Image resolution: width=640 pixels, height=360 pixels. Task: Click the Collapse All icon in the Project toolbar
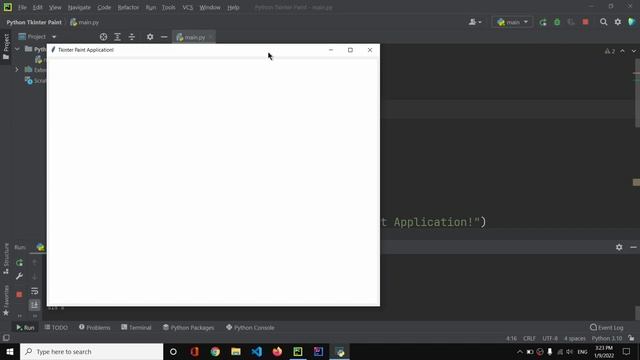pyautogui.click(x=132, y=37)
